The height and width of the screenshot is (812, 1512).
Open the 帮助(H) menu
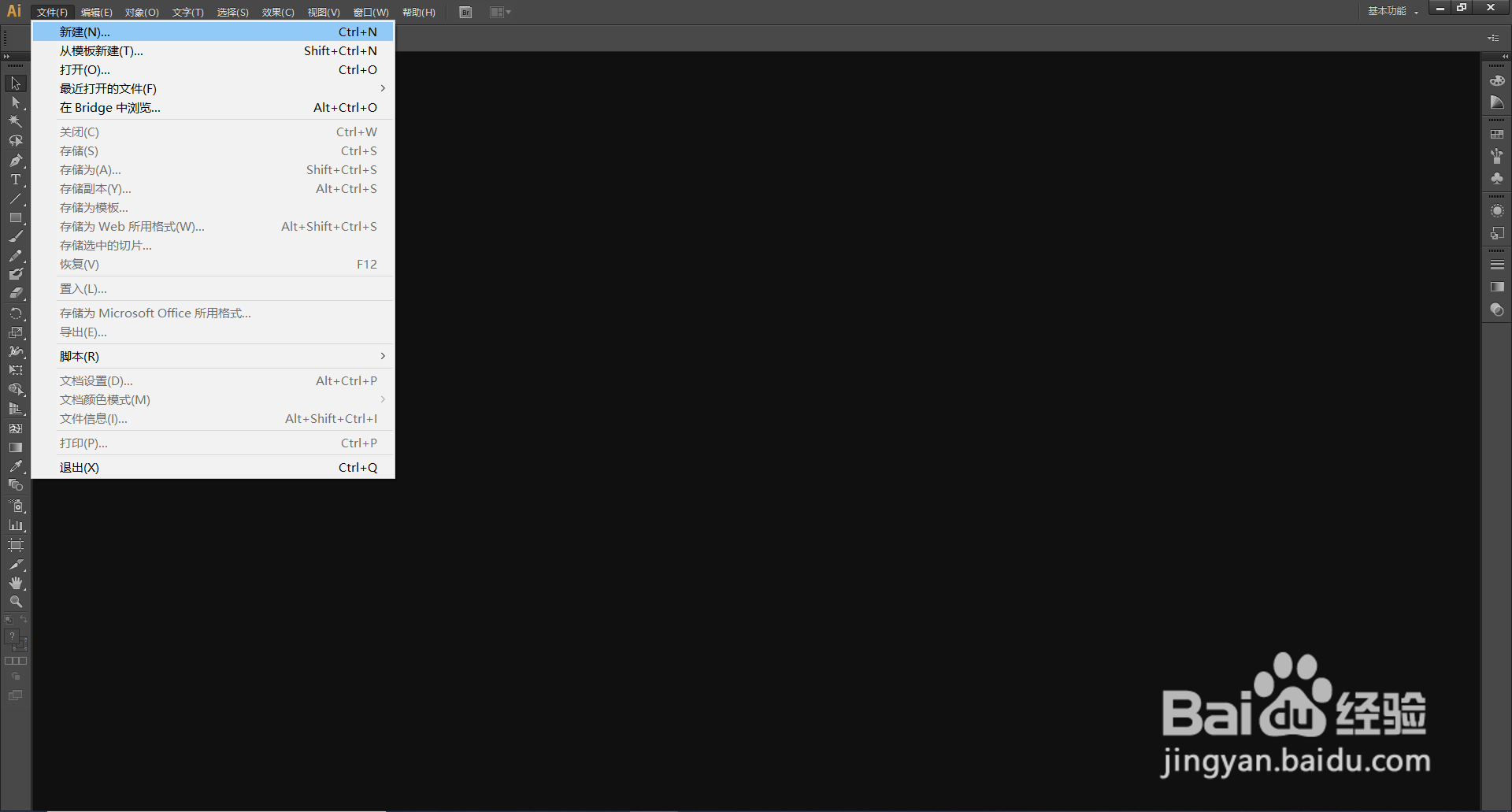pyautogui.click(x=419, y=13)
